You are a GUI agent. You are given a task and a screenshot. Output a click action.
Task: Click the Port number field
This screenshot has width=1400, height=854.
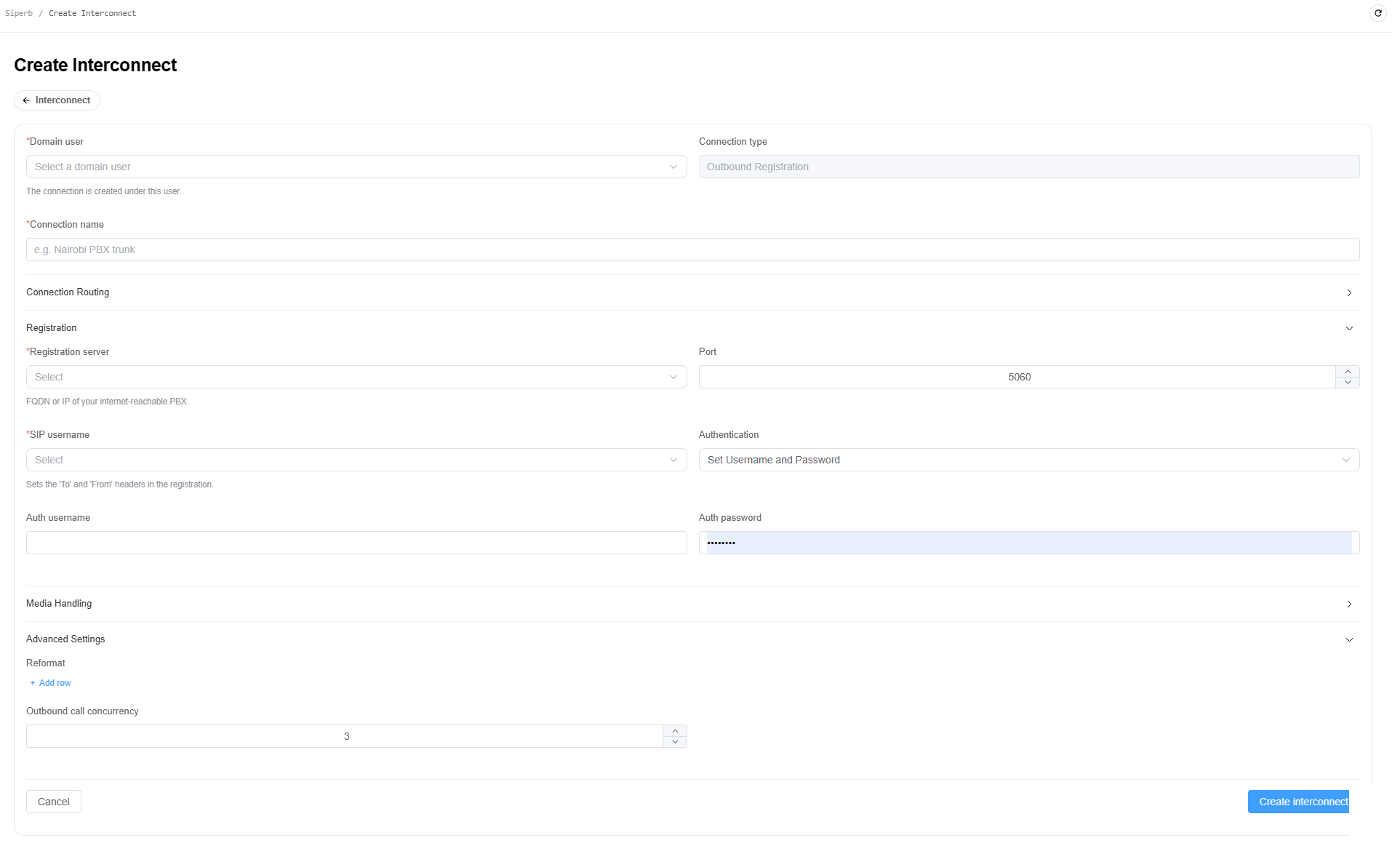click(x=1017, y=377)
